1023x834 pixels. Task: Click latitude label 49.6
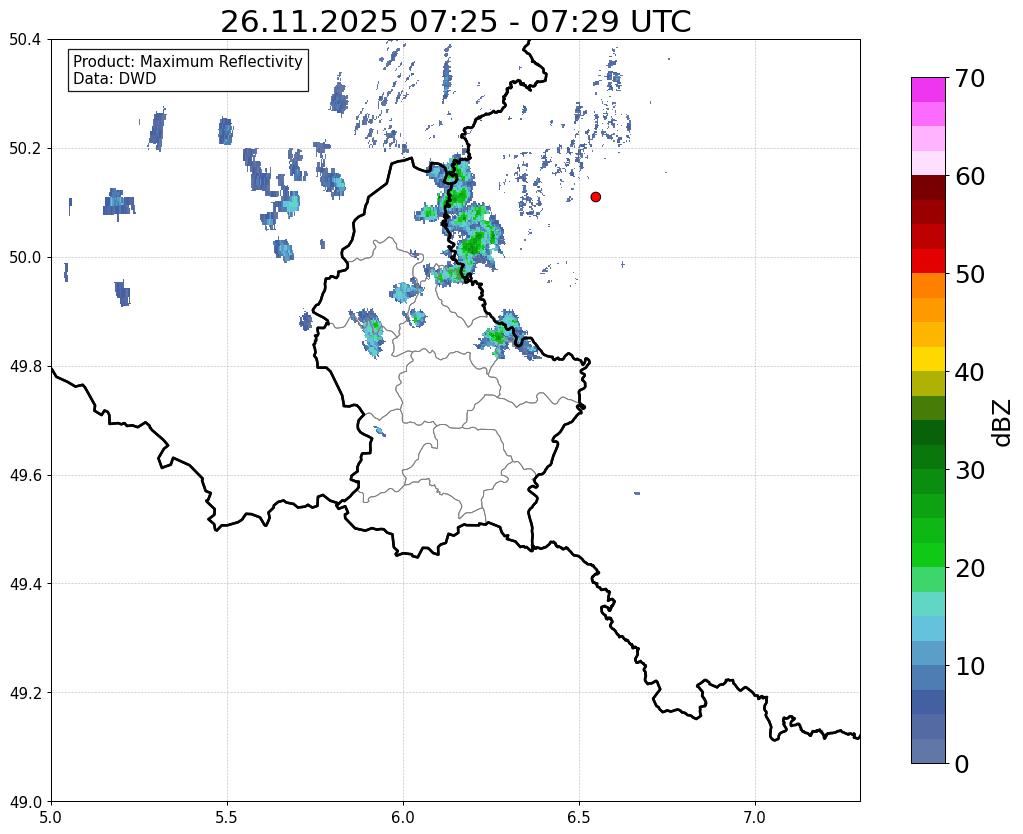pos(25,476)
